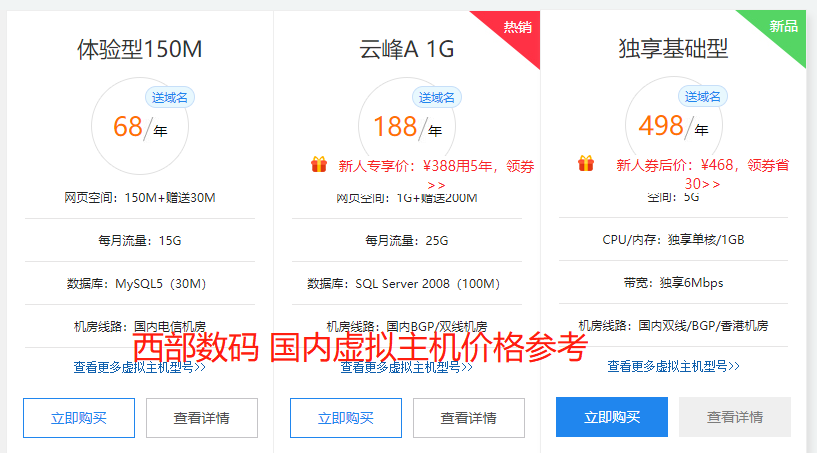
Task: Click the 498/年 price
Action: [673, 126]
